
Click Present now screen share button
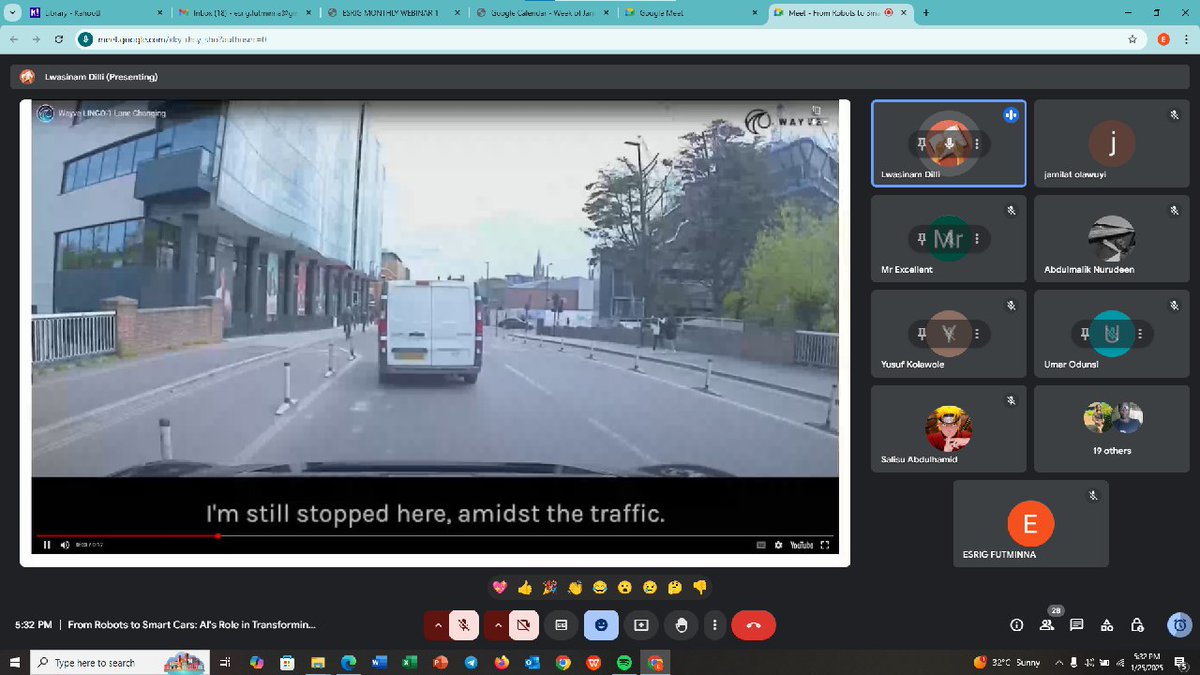(x=641, y=625)
